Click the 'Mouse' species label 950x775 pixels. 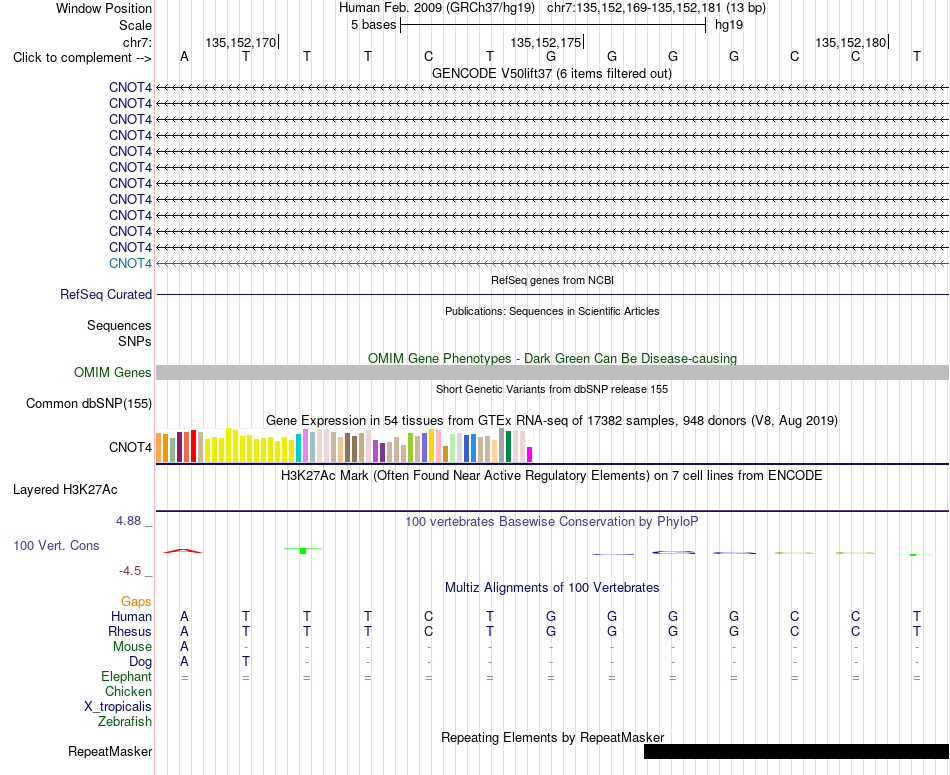click(x=132, y=647)
